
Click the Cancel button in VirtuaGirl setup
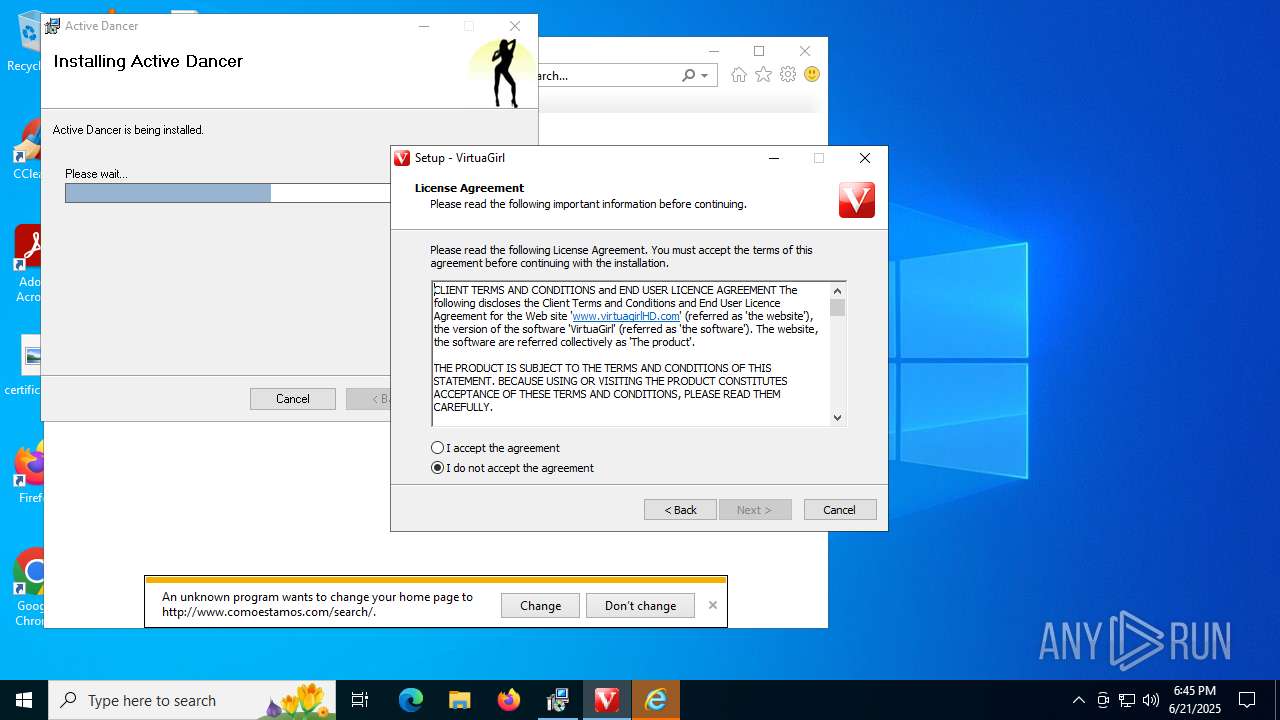pos(840,510)
